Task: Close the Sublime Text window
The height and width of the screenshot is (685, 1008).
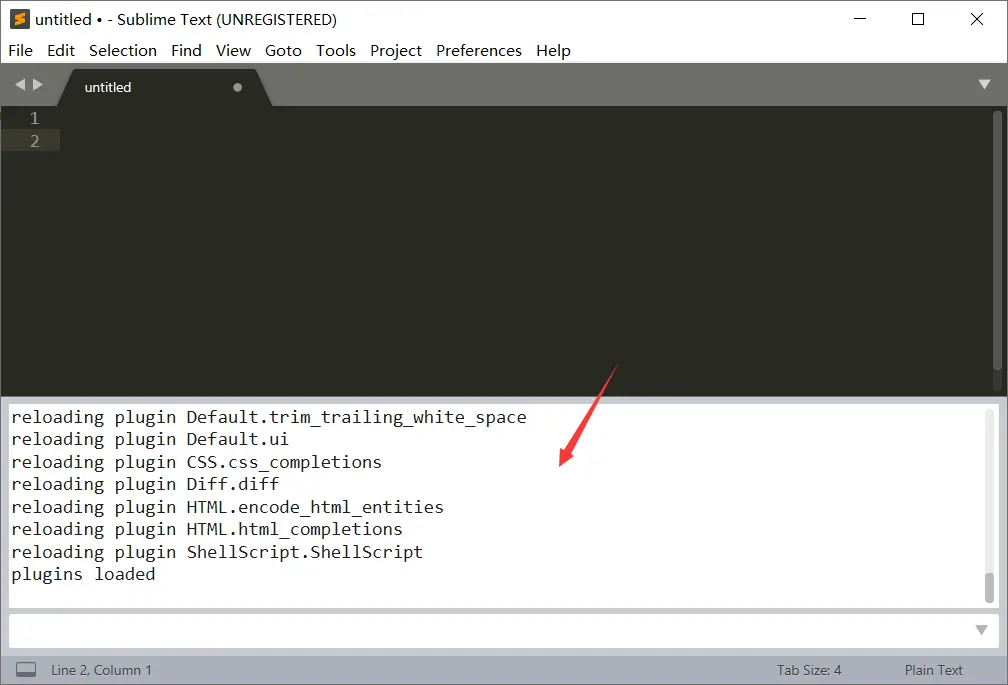Action: click(976, 19)
